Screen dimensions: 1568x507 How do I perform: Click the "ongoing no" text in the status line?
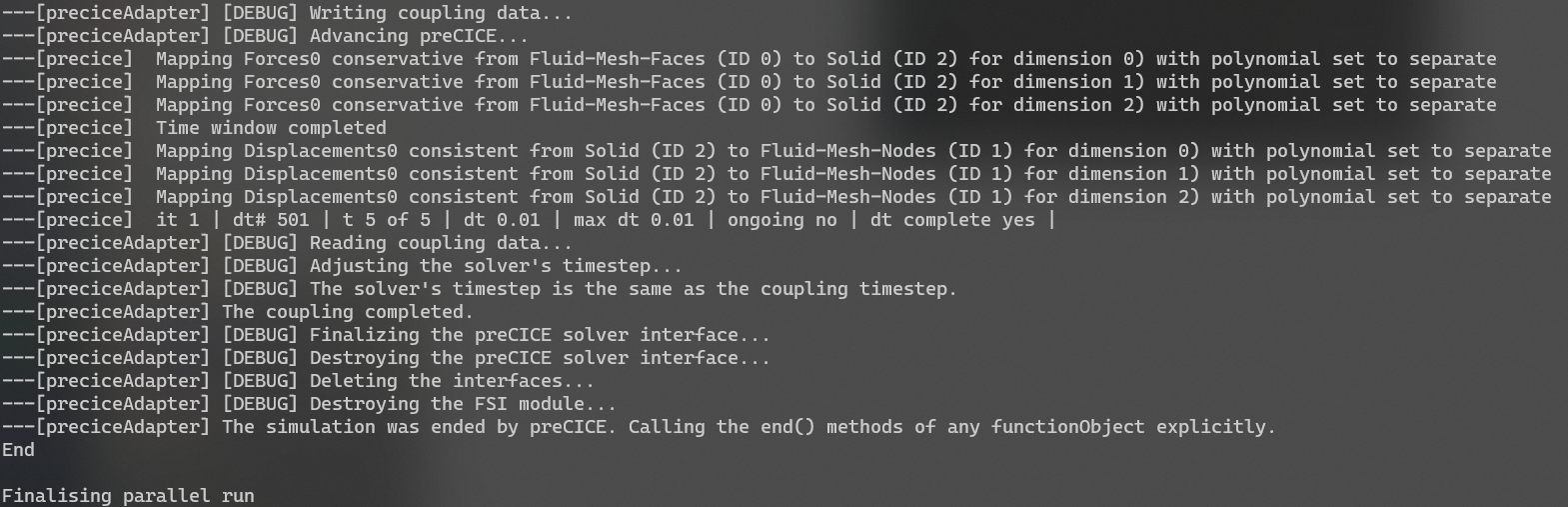click(782, 220)
